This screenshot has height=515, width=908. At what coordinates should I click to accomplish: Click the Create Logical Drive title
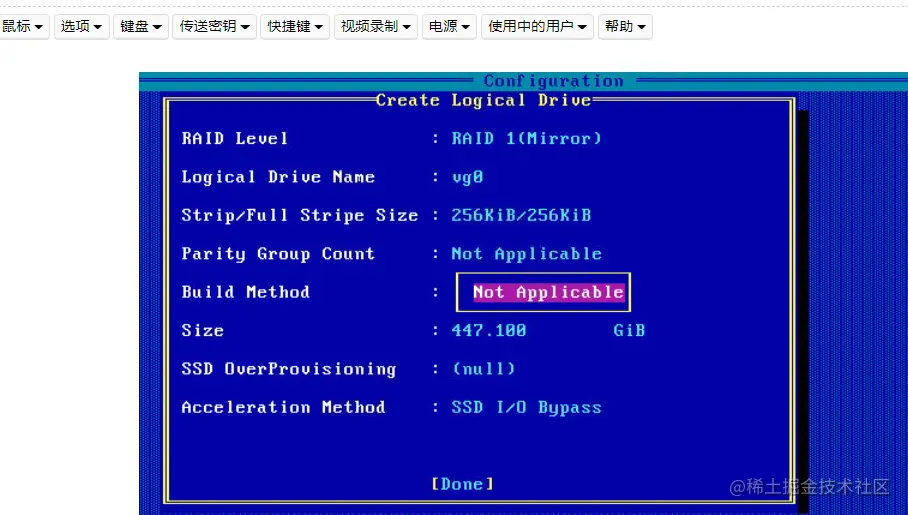point(484,100)
